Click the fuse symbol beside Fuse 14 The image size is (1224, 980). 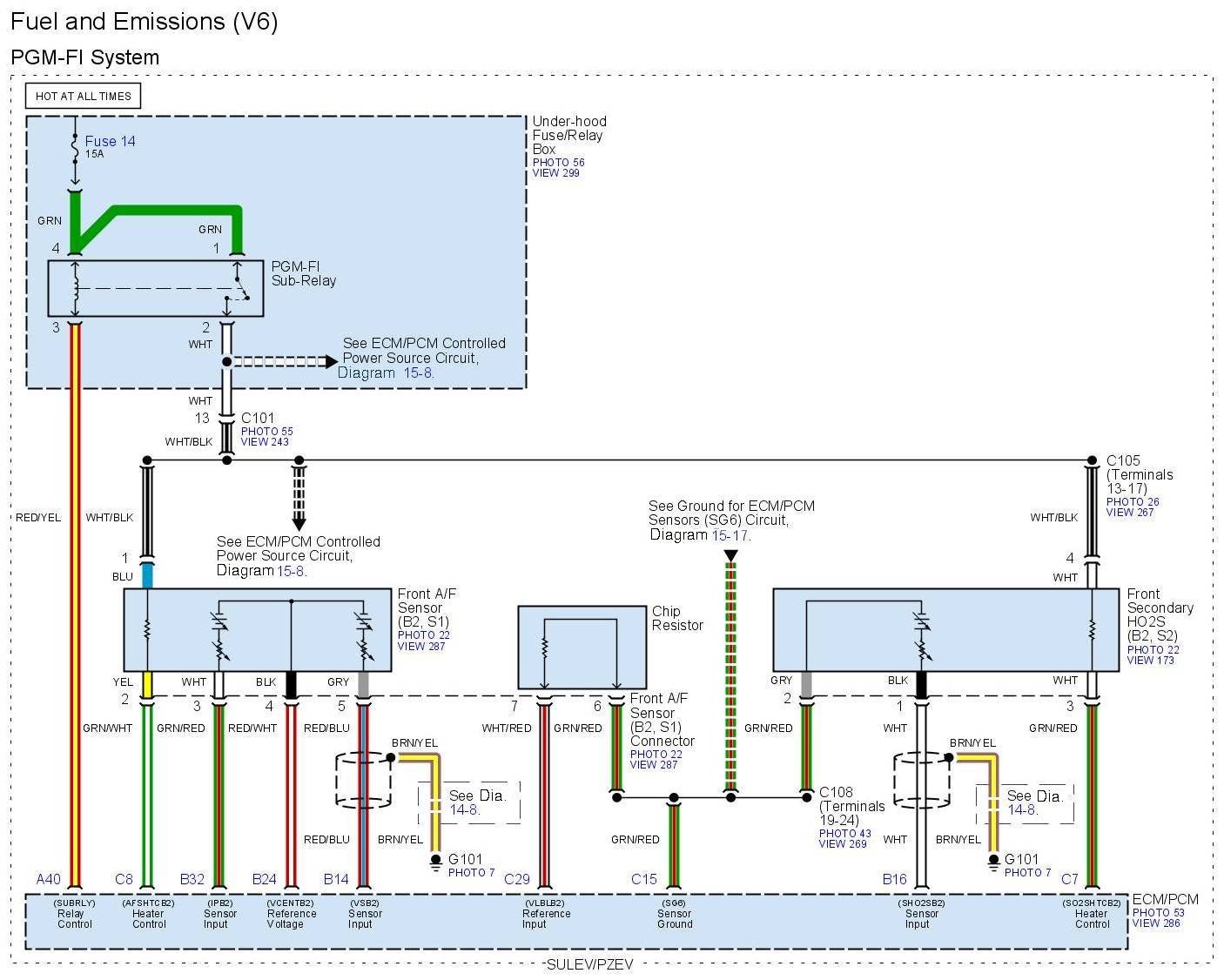pyautogui.click(x=75, y=150)
